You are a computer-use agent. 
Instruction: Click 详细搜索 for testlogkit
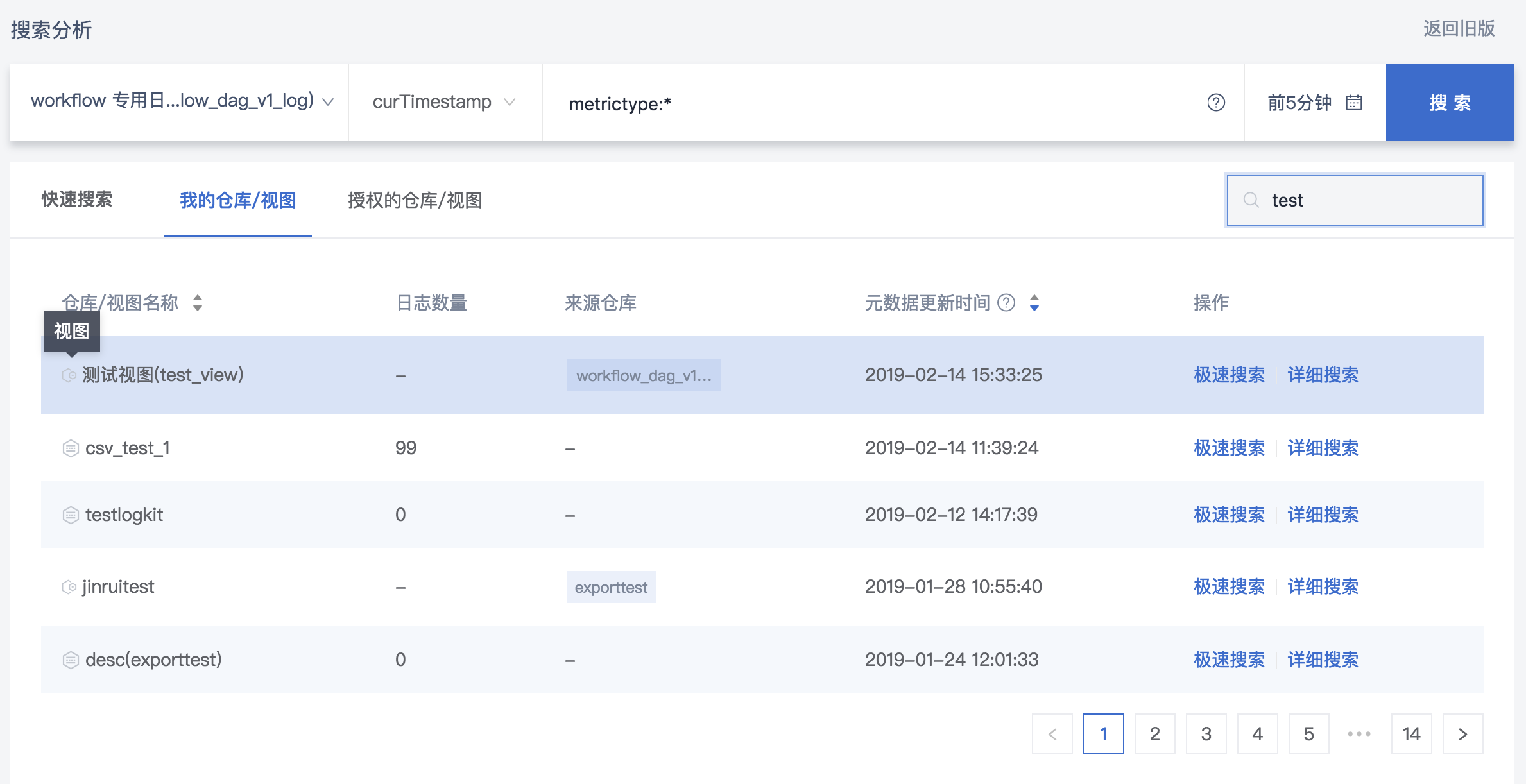(x=1323, y=515)
